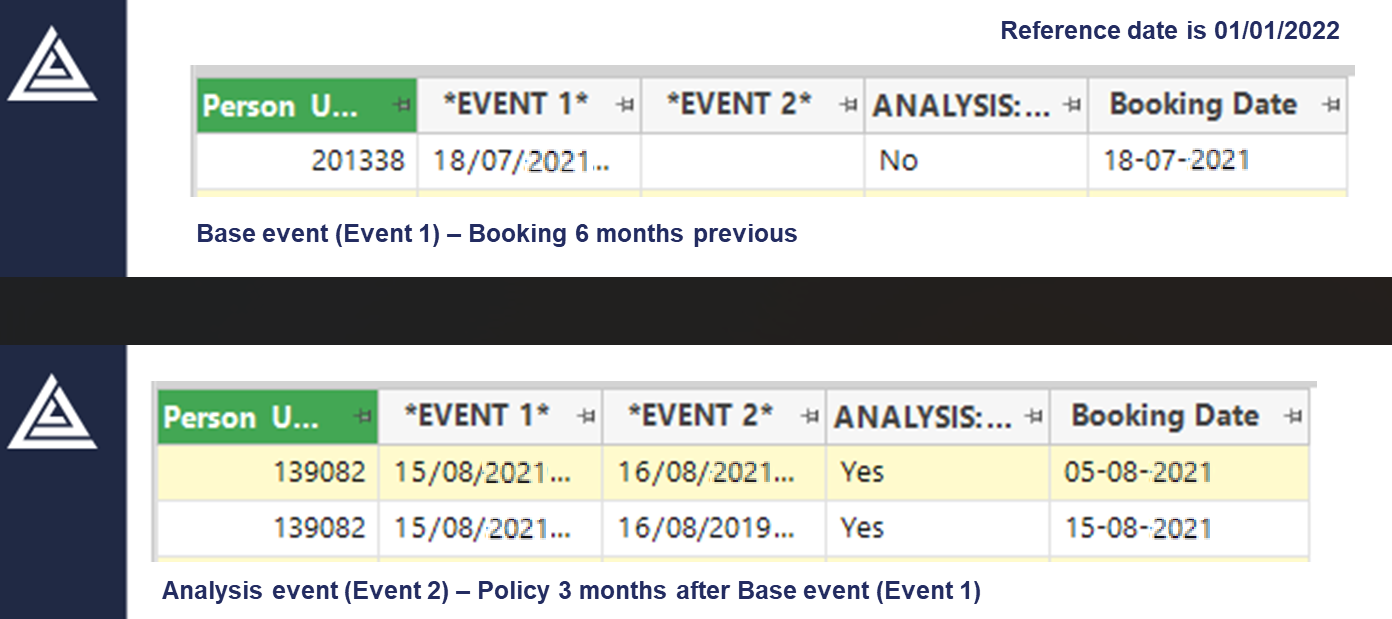Pin the *EVENT 2* column in the 201338 grid

(x=850, y=105)
